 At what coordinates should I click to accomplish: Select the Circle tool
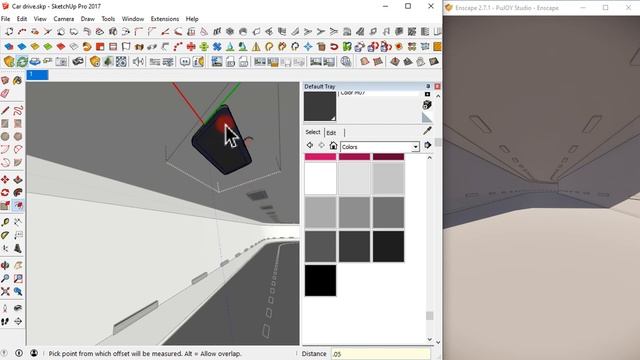click(5, 137)
